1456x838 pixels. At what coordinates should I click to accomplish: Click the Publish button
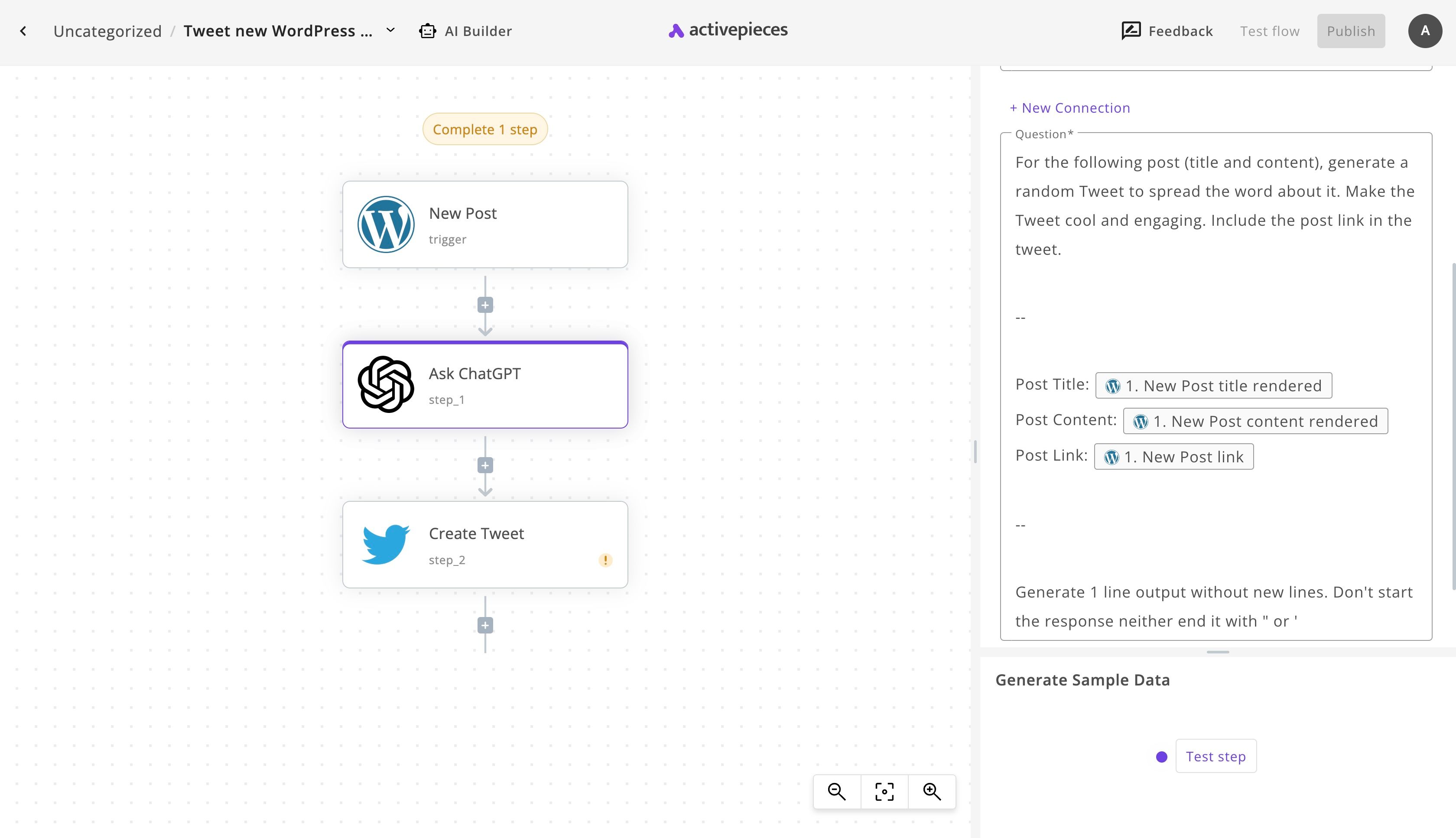(x=1351, y=31)
